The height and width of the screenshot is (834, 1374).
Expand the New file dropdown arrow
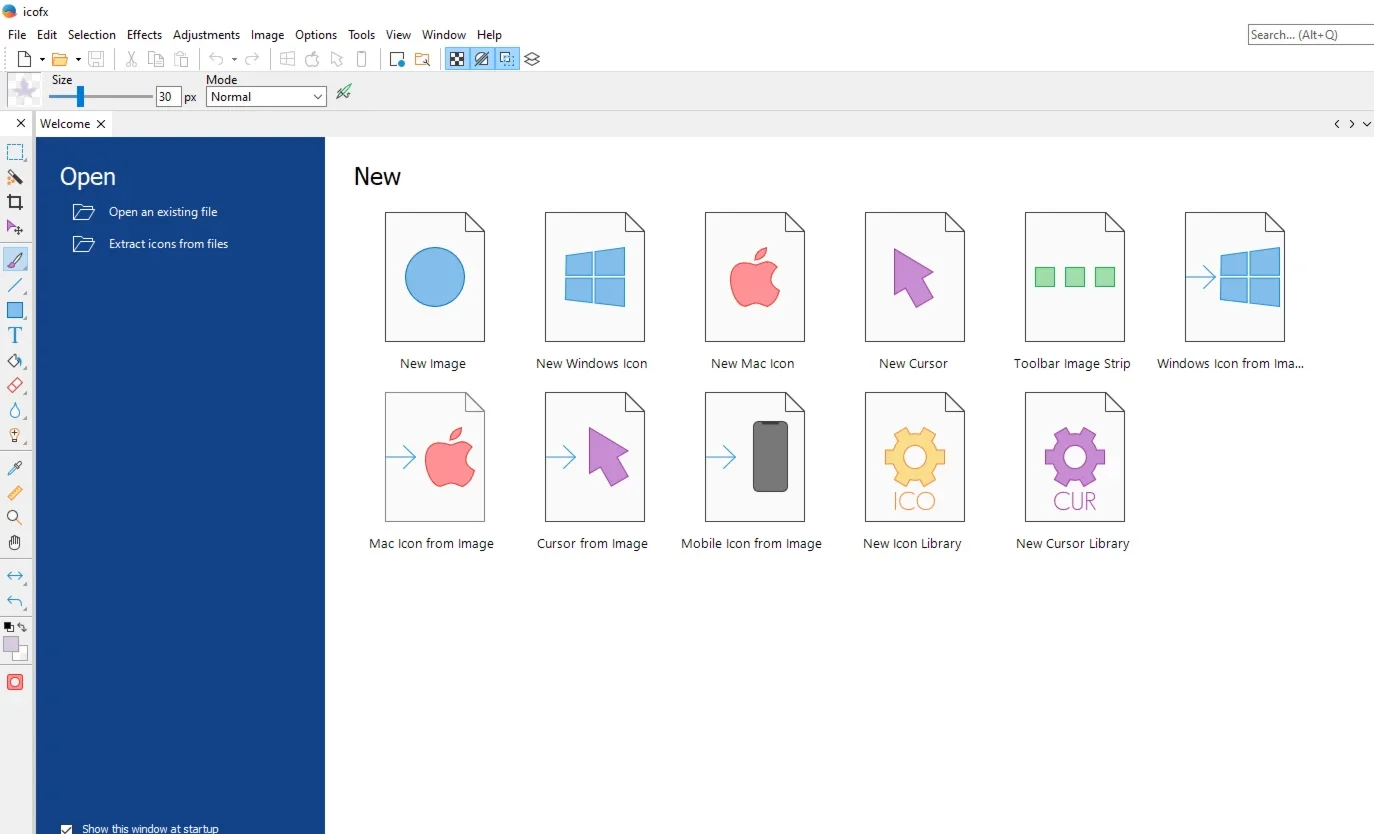click(x=42, y=59)
